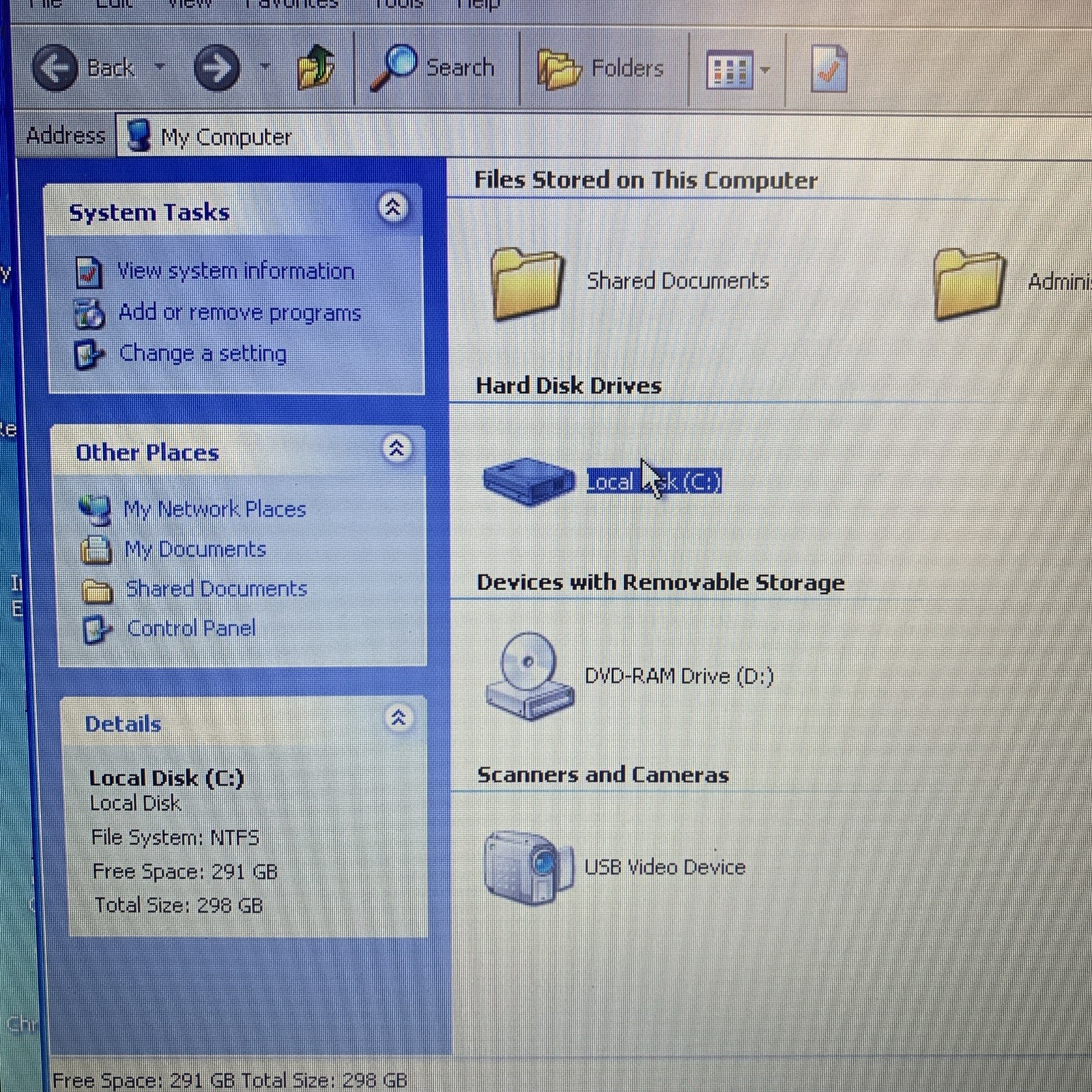1092x1092 pixels.
Task: Click the USB Video Device label
Action: (x=665, y=867)
